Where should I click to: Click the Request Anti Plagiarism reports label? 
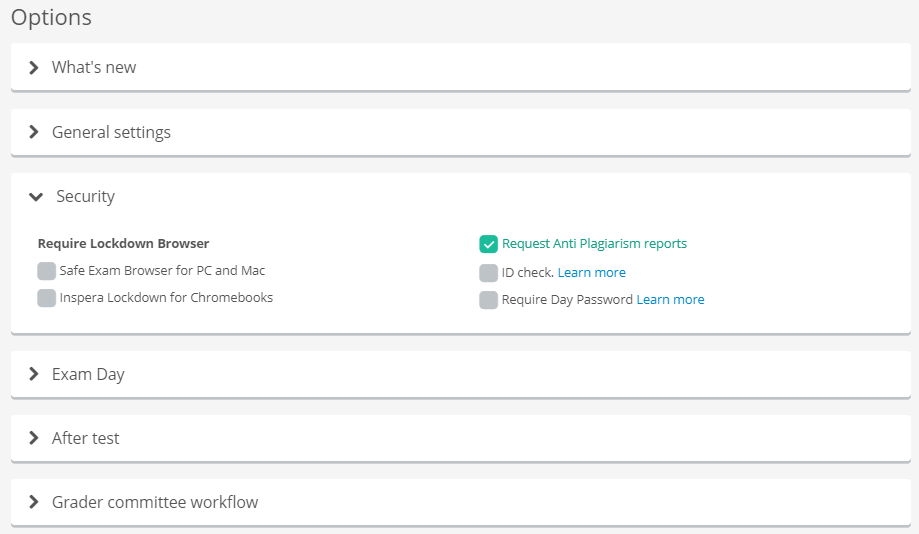pos(594,244)
